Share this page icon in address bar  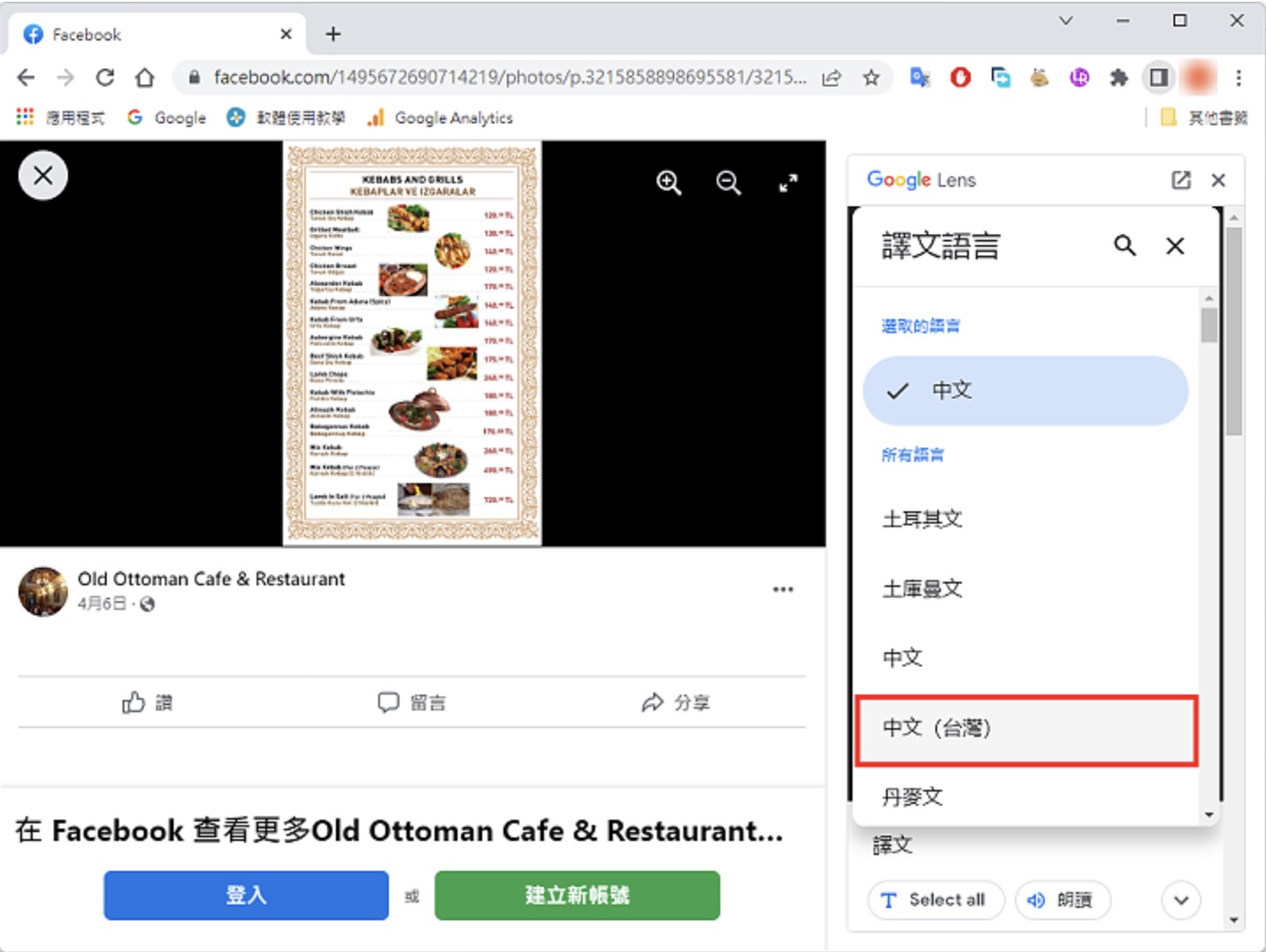tap(831, 78)
